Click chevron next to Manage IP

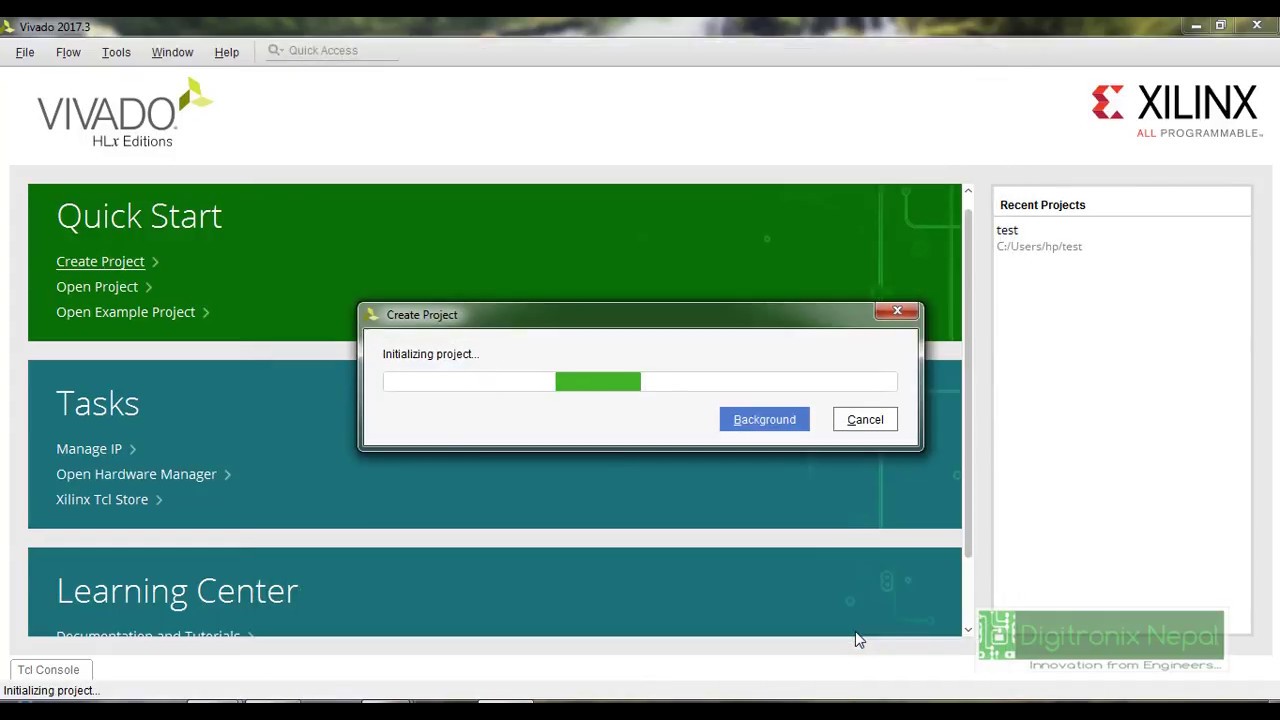click(x=132, y=450)
